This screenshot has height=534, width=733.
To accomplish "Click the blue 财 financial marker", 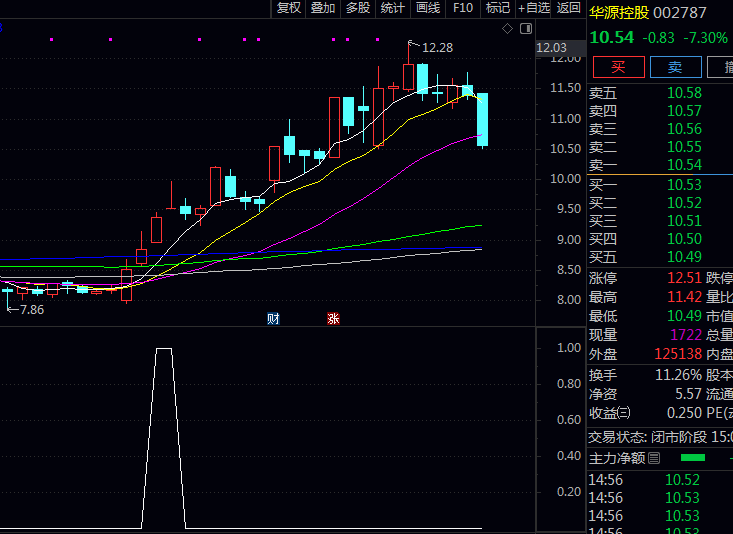I will (x=273, y=319).
